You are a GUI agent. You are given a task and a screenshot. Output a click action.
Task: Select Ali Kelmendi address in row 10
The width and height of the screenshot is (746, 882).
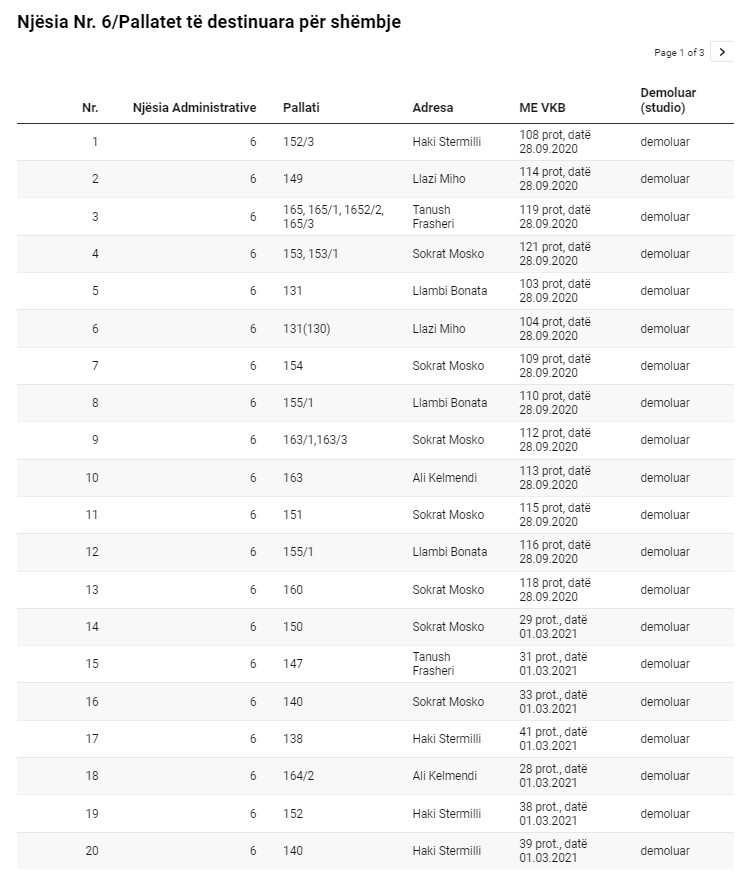click(444, 478)
